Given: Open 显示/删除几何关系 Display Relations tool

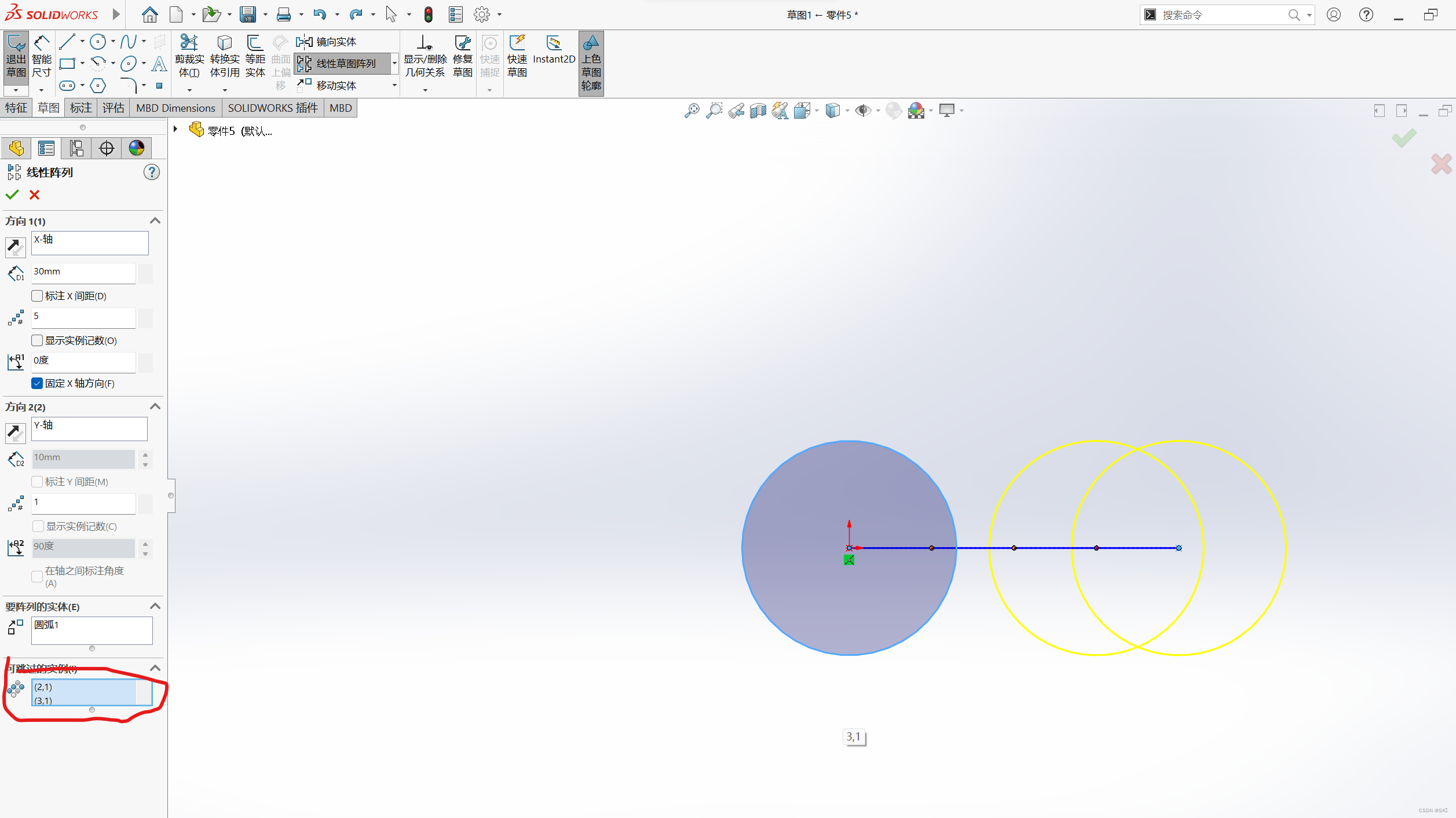Looking at the screenshot, I should pos(425,55).
